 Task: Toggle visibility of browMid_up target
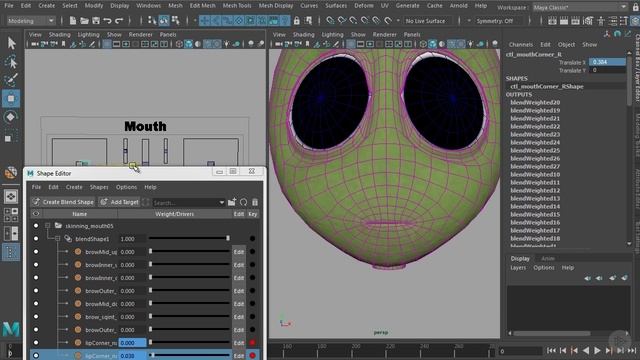tap(36, 252)
